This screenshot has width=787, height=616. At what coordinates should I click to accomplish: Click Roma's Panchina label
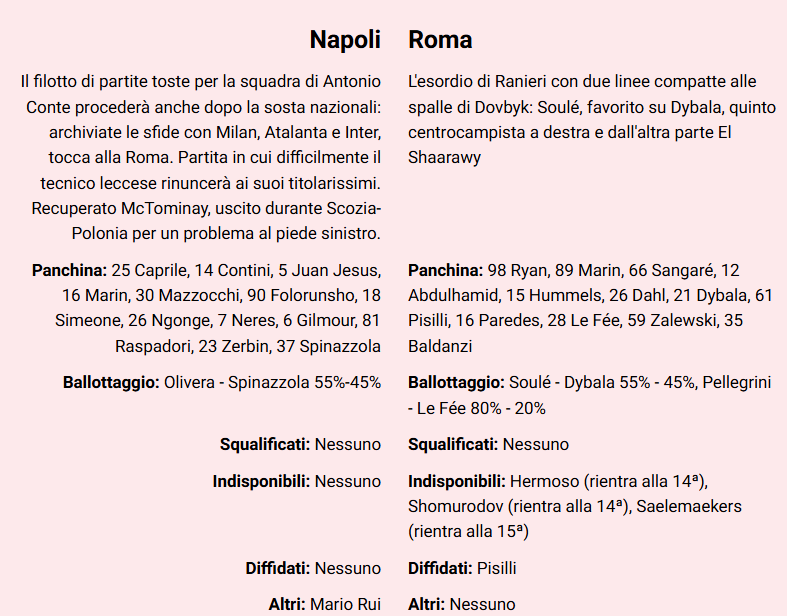(445, 270)
